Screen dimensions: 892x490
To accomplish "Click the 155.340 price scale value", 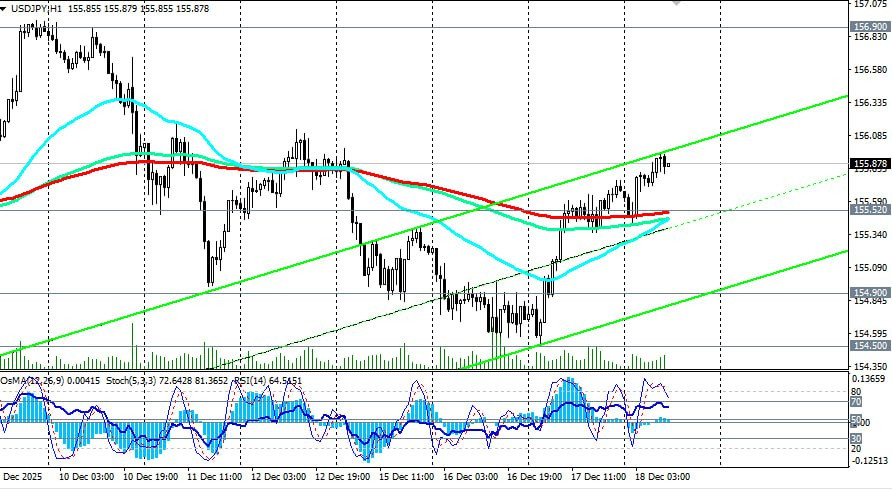I will (870, 234).
